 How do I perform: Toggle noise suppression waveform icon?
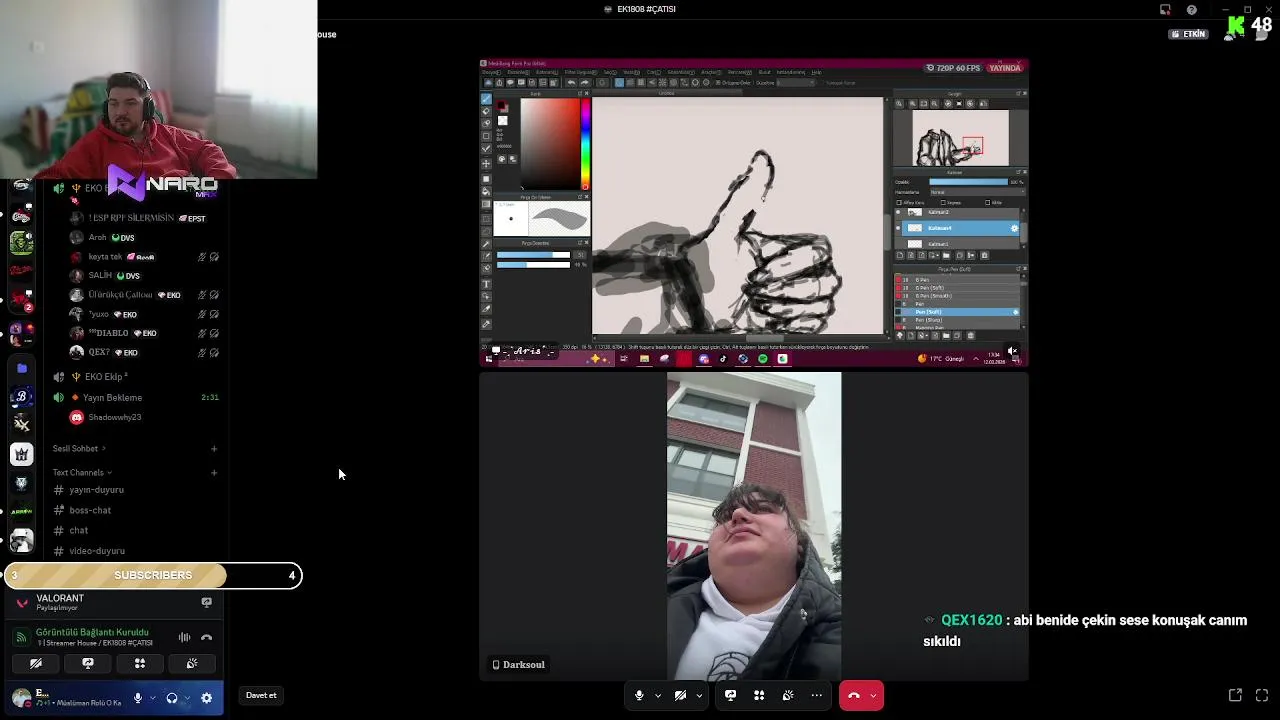point(184,637)
